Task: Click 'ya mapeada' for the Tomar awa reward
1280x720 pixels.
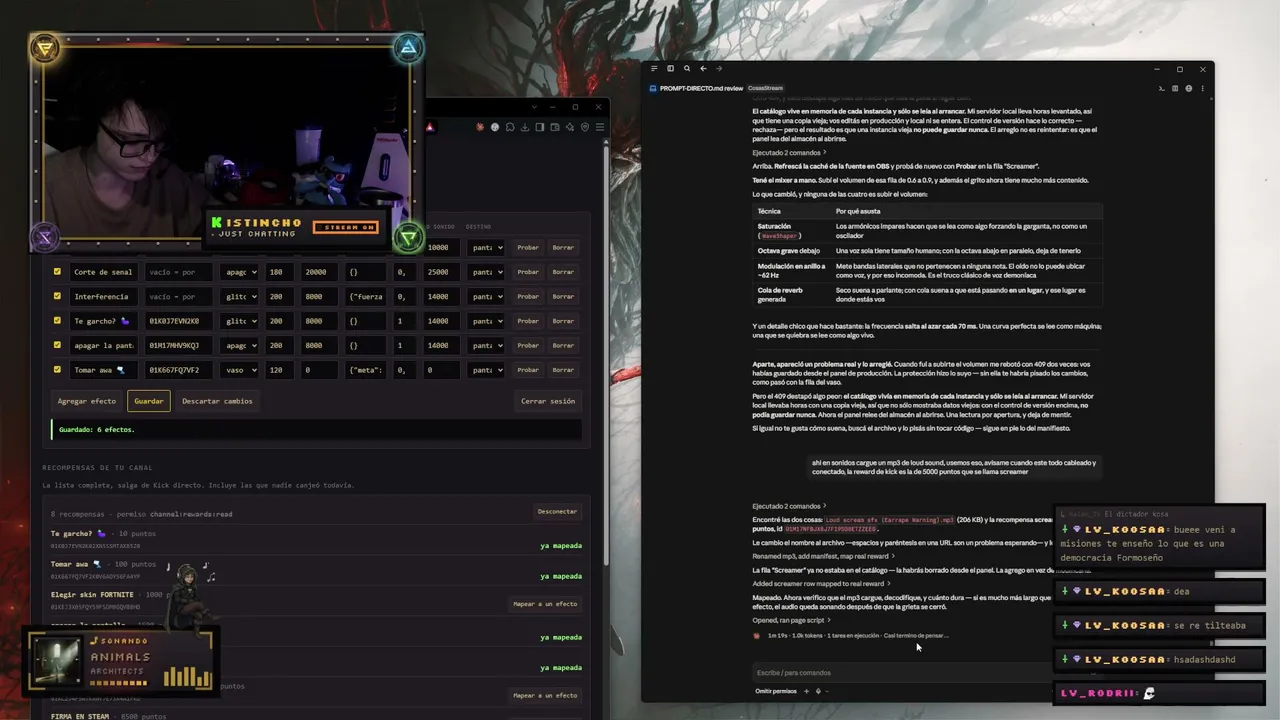Action: coord(561,576)
